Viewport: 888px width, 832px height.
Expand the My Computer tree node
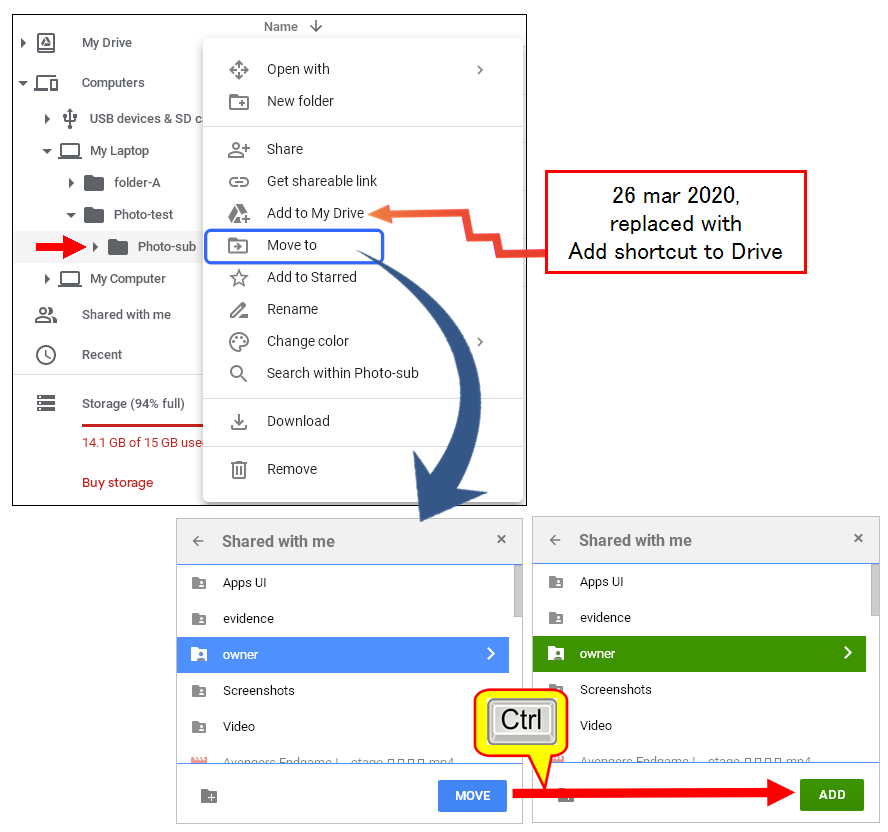pos(47,279)
